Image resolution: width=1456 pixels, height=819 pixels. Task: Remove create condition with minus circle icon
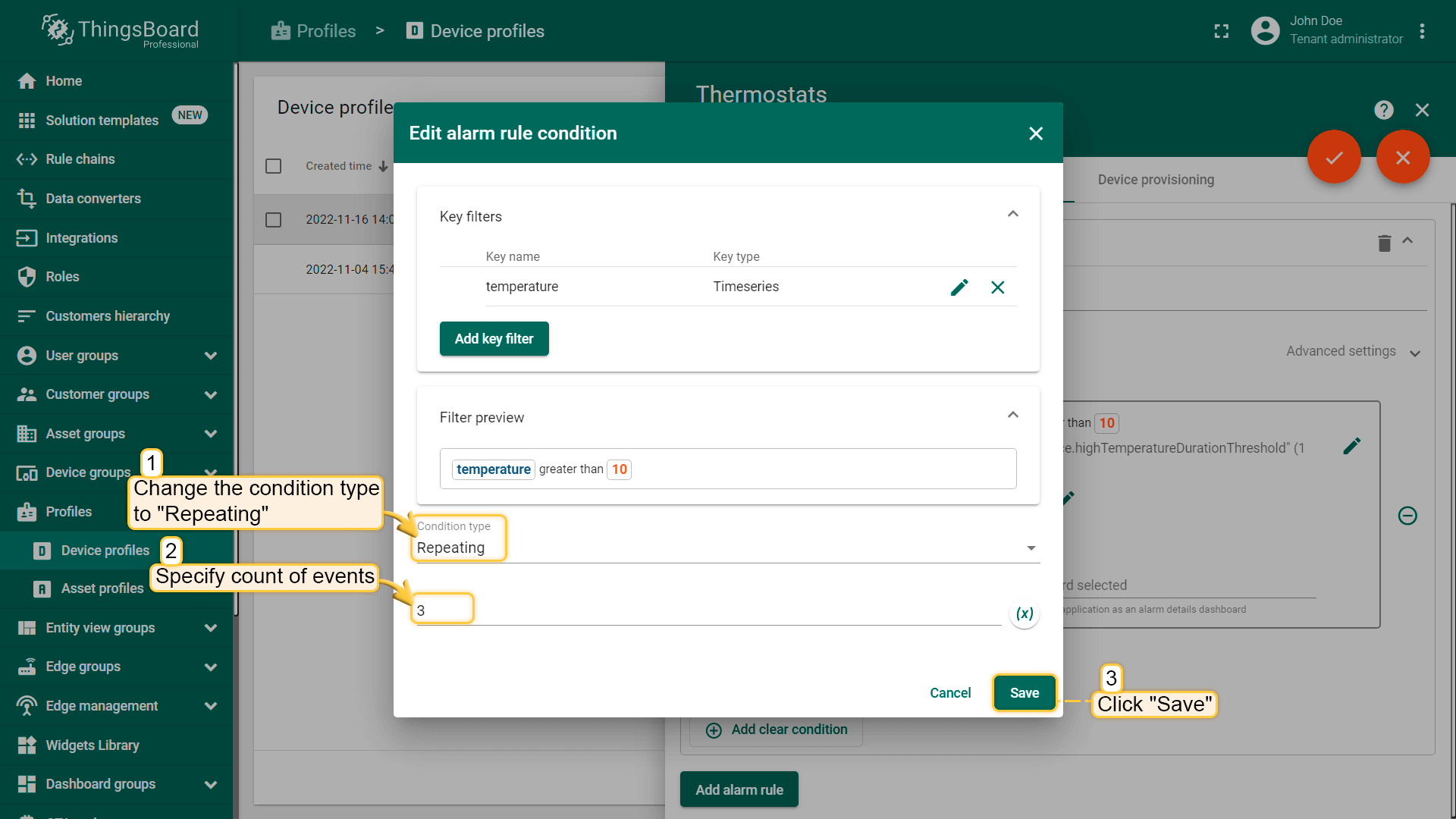pos(1407,516)
